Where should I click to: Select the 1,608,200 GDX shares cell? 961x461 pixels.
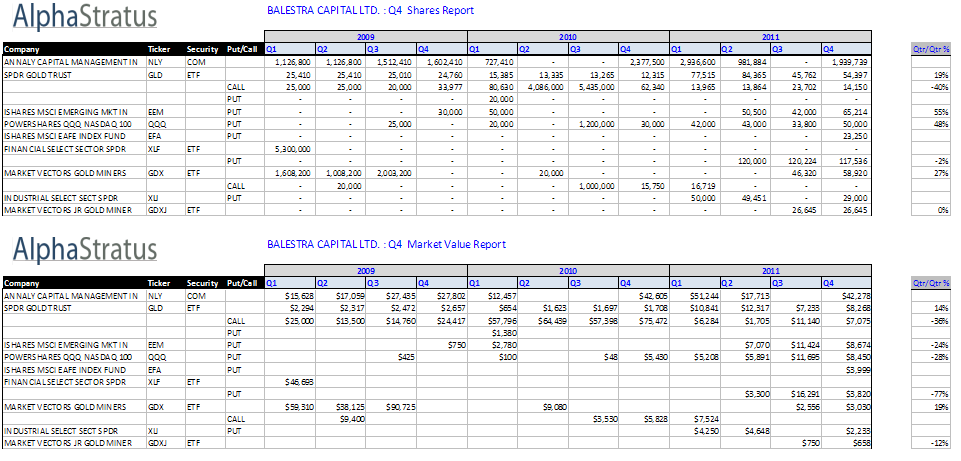point(291,173)
